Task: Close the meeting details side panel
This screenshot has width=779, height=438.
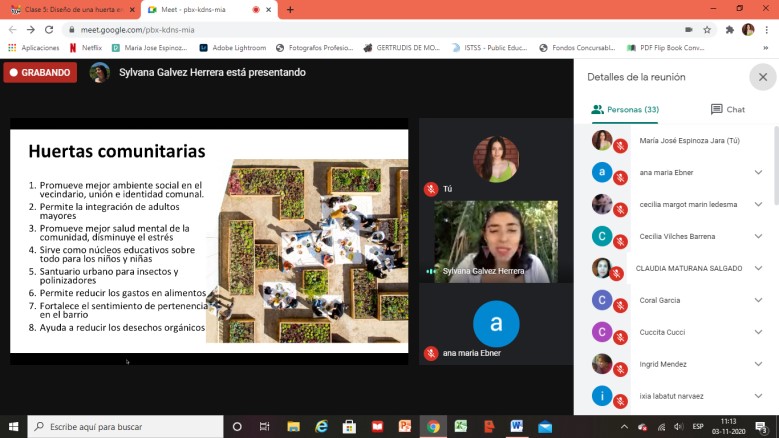Action: [762, 77]
